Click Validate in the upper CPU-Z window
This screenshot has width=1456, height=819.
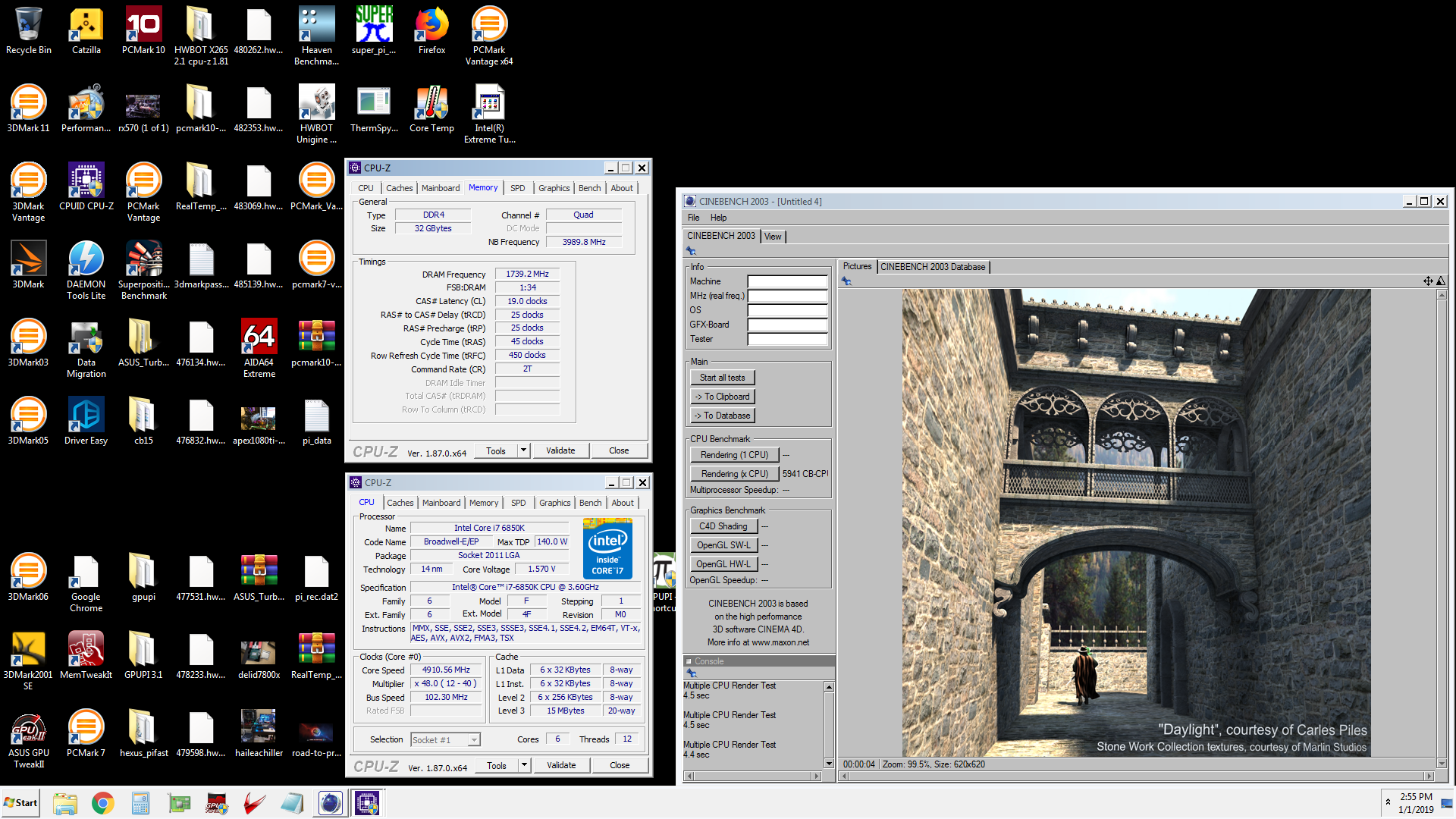(x=560, y=450)
